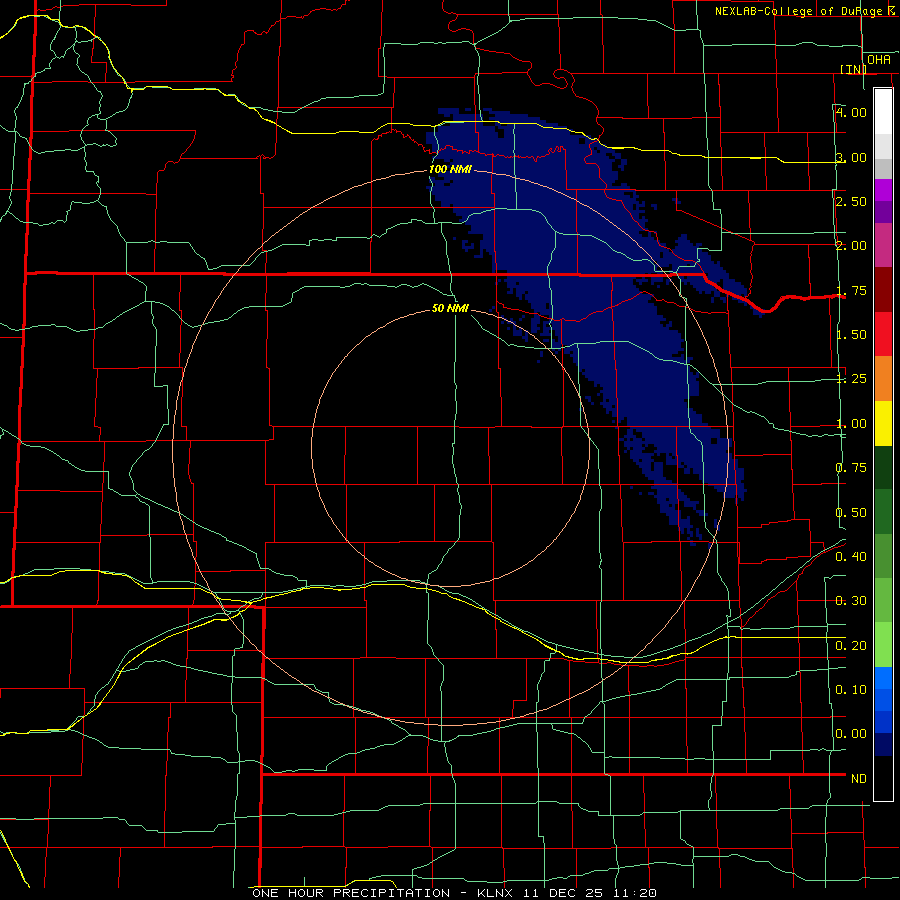Click the 100 NMI range ring label
The height and width of the screenshot is (900, 900).
click(x=451, y=169)
